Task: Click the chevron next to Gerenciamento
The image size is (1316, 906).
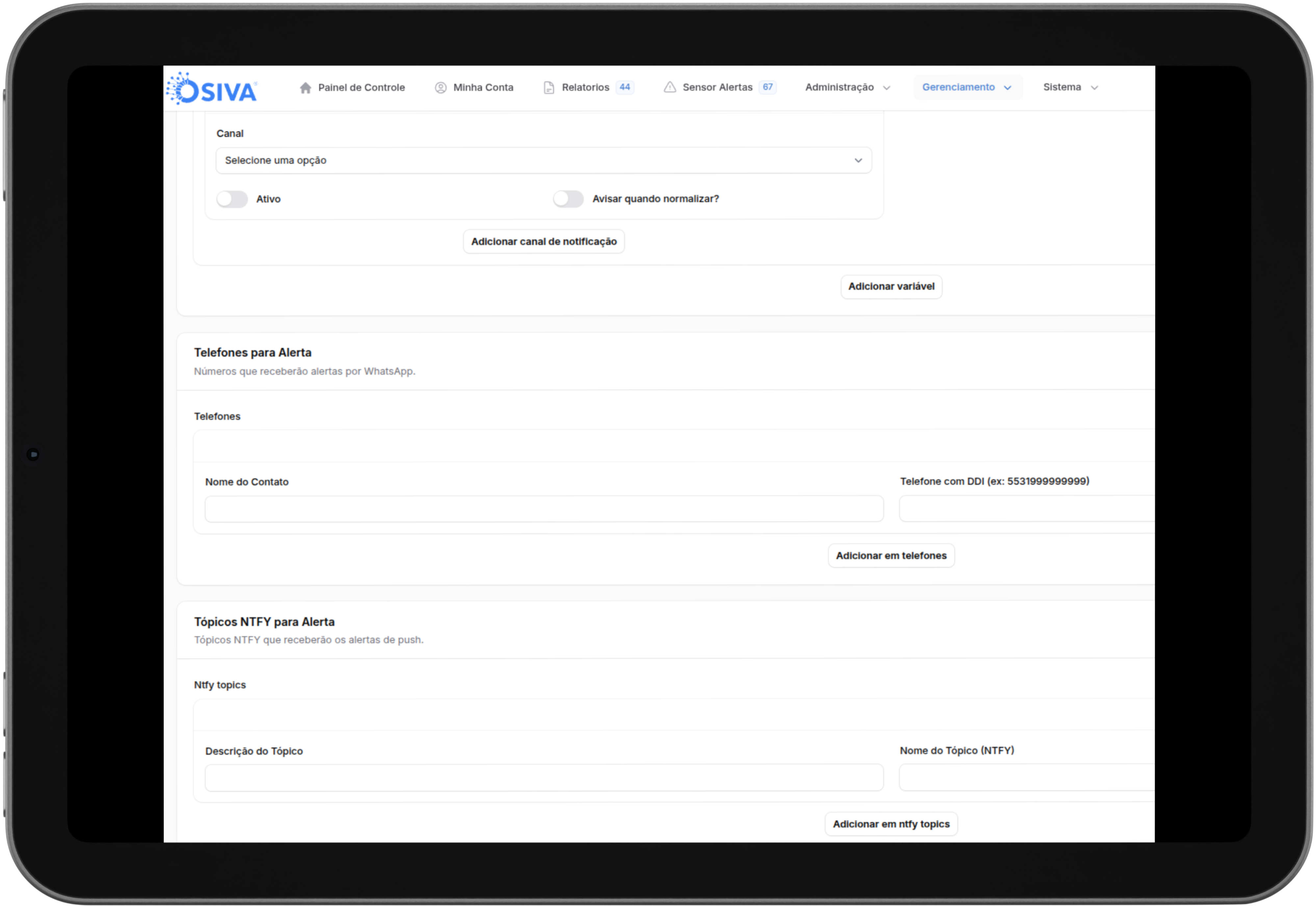Action: [1007, 88]
